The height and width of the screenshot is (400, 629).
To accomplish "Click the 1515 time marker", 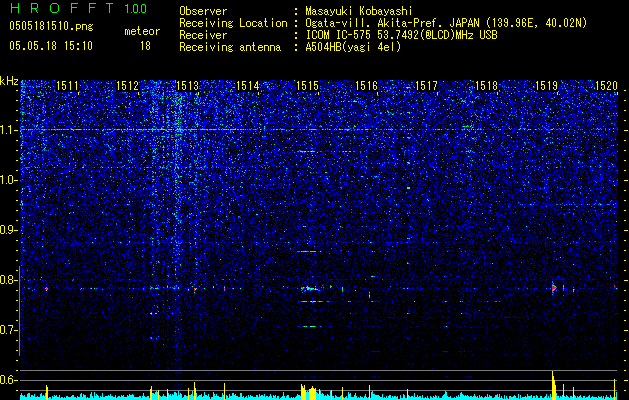I will coord(307,85).
